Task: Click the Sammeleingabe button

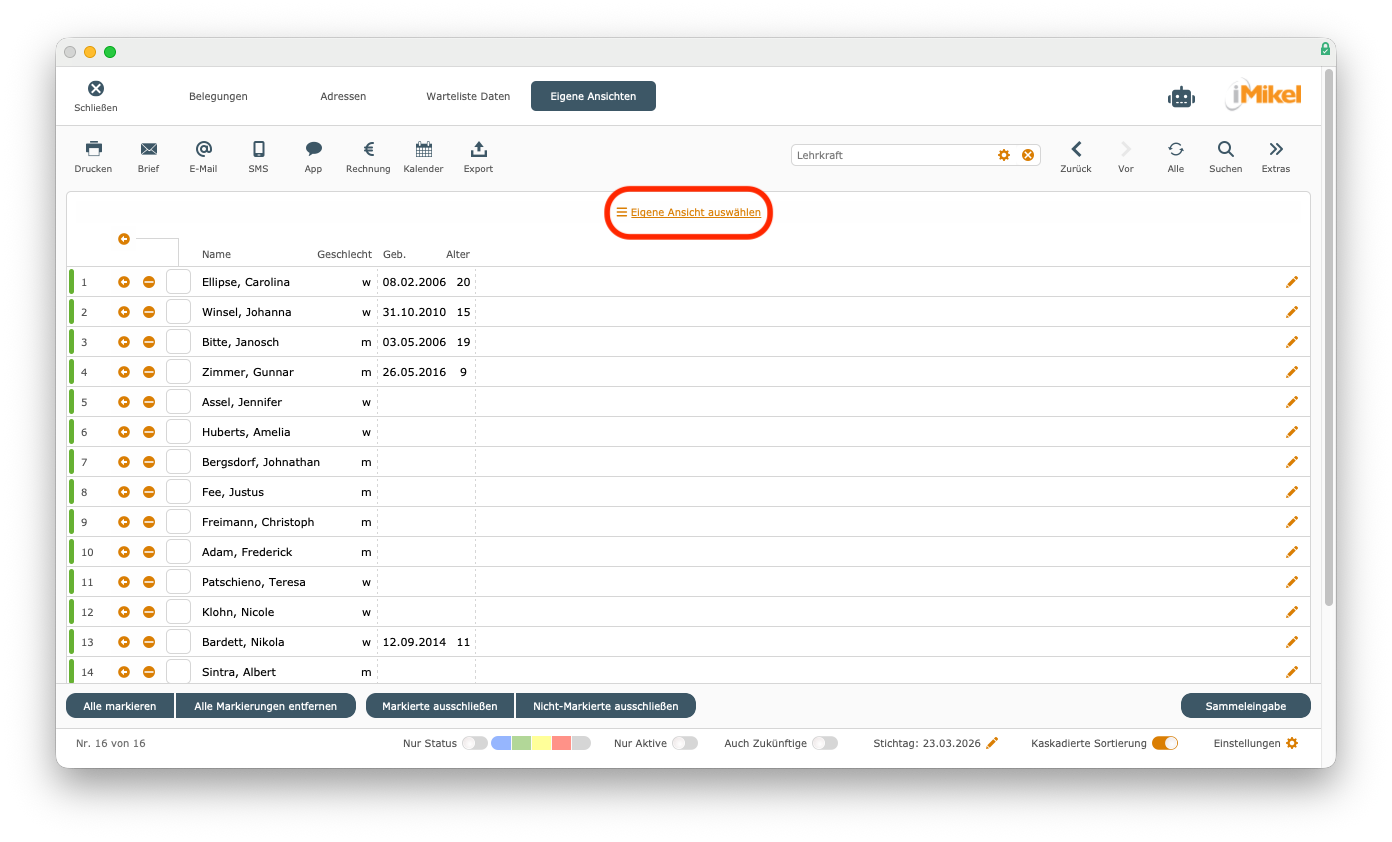Action: (1245, 706)
